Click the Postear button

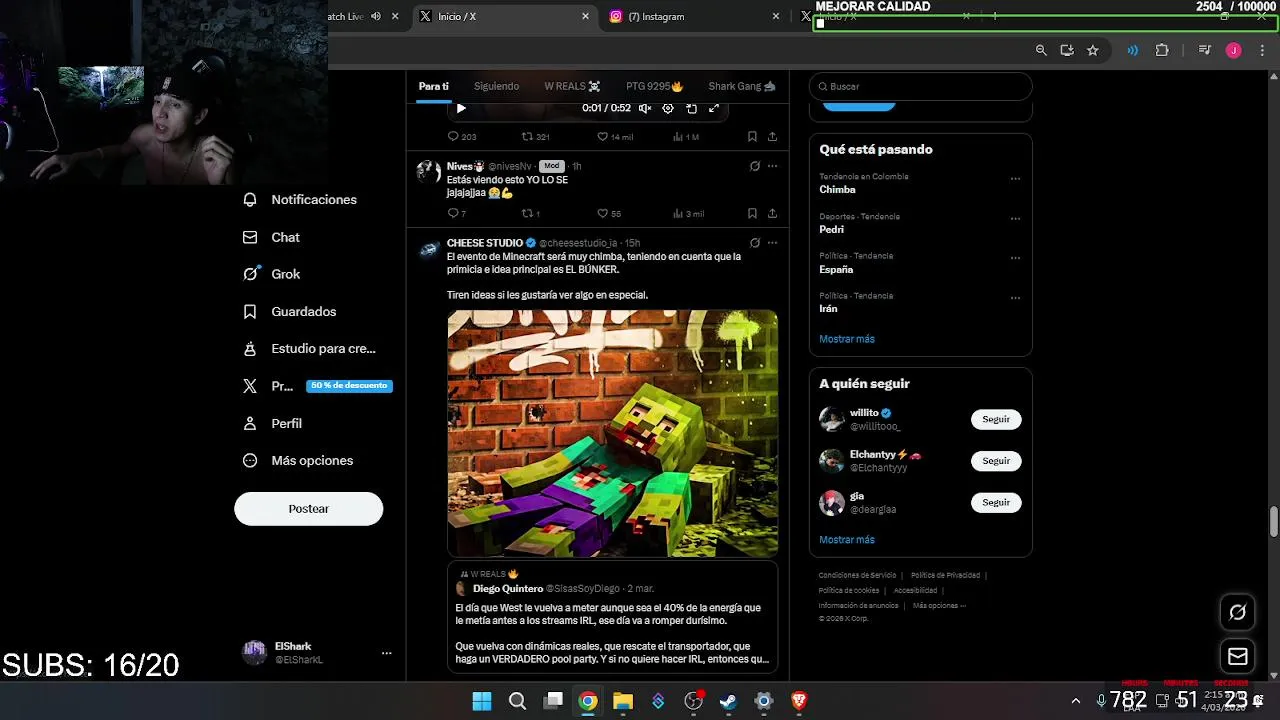pyautogui.click(x=308, y=508)
